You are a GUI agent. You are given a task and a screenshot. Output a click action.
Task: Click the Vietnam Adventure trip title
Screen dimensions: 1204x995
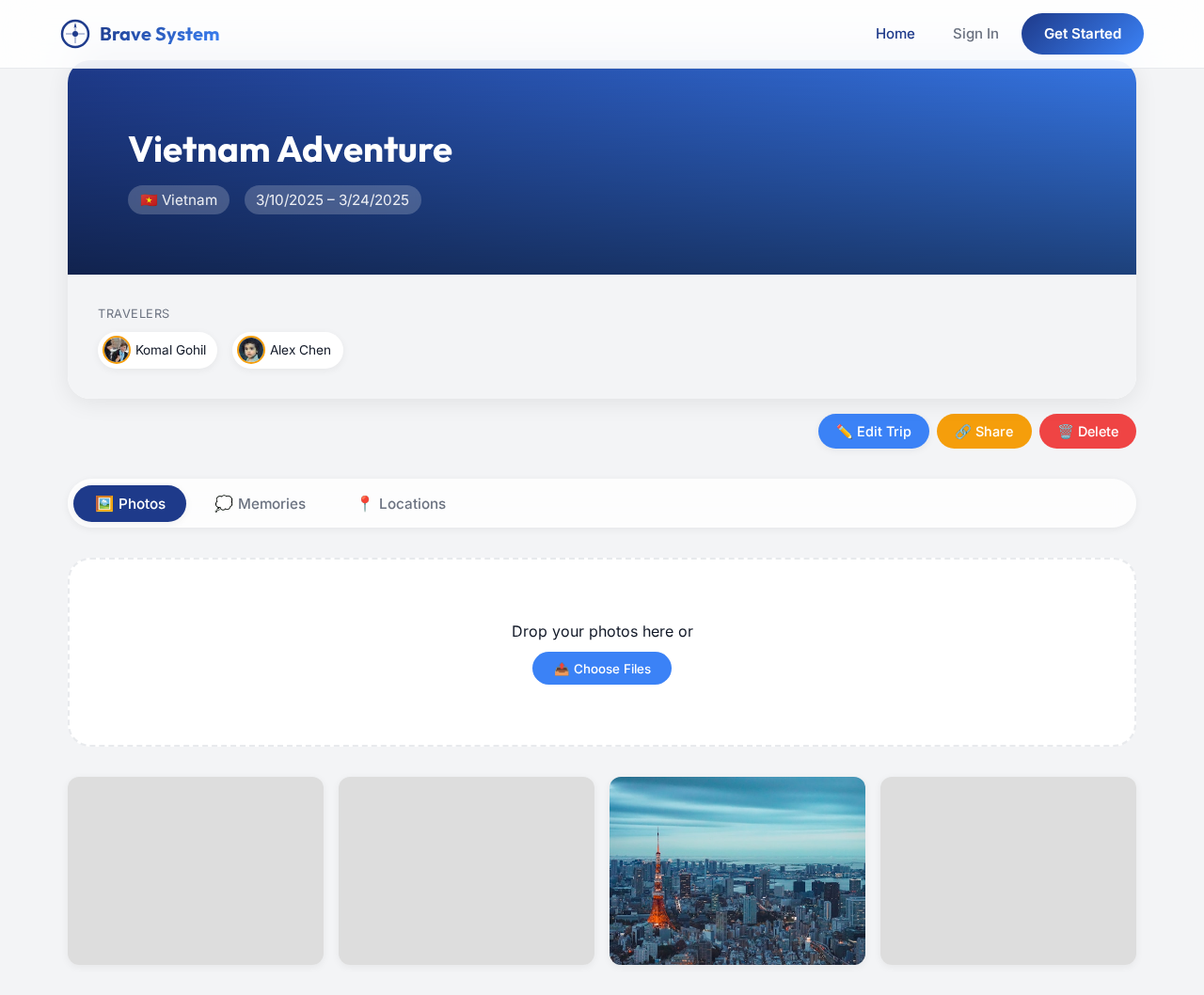tap(291, 150)
